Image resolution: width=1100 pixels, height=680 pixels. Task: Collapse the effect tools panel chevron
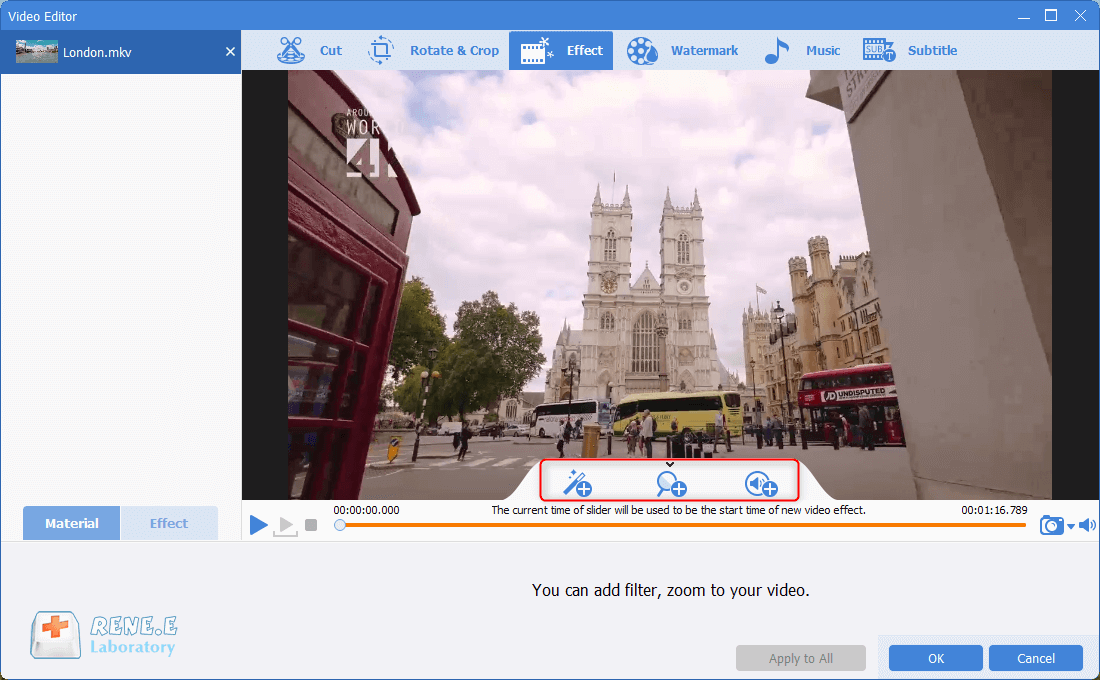[x=670, y=464]
